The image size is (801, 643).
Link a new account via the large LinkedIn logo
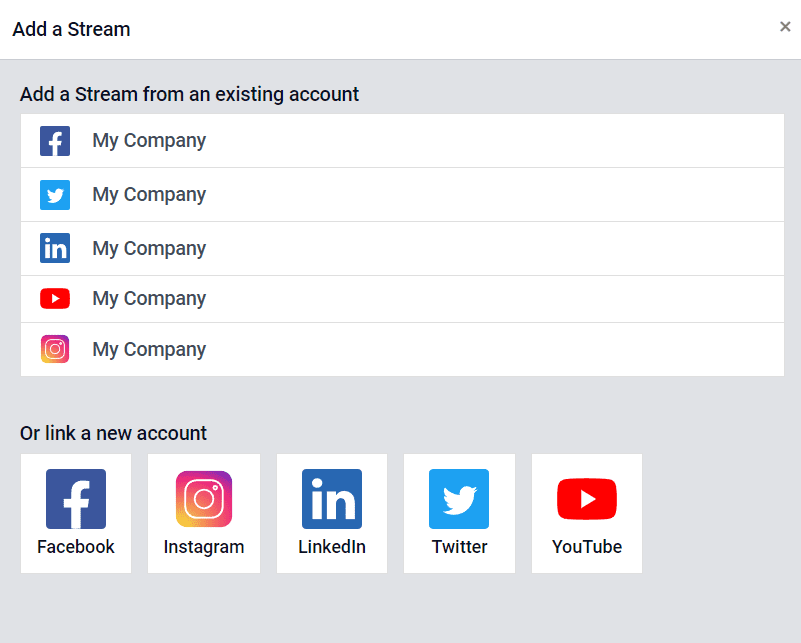click(332, 499)
